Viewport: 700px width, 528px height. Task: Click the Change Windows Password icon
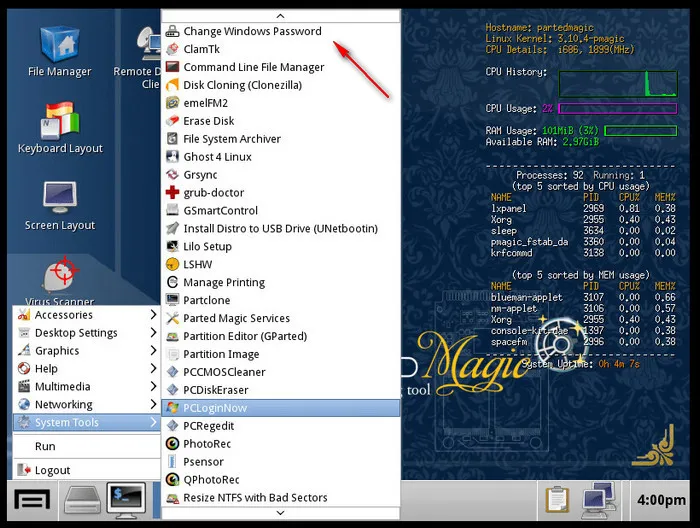pos(172,31)
